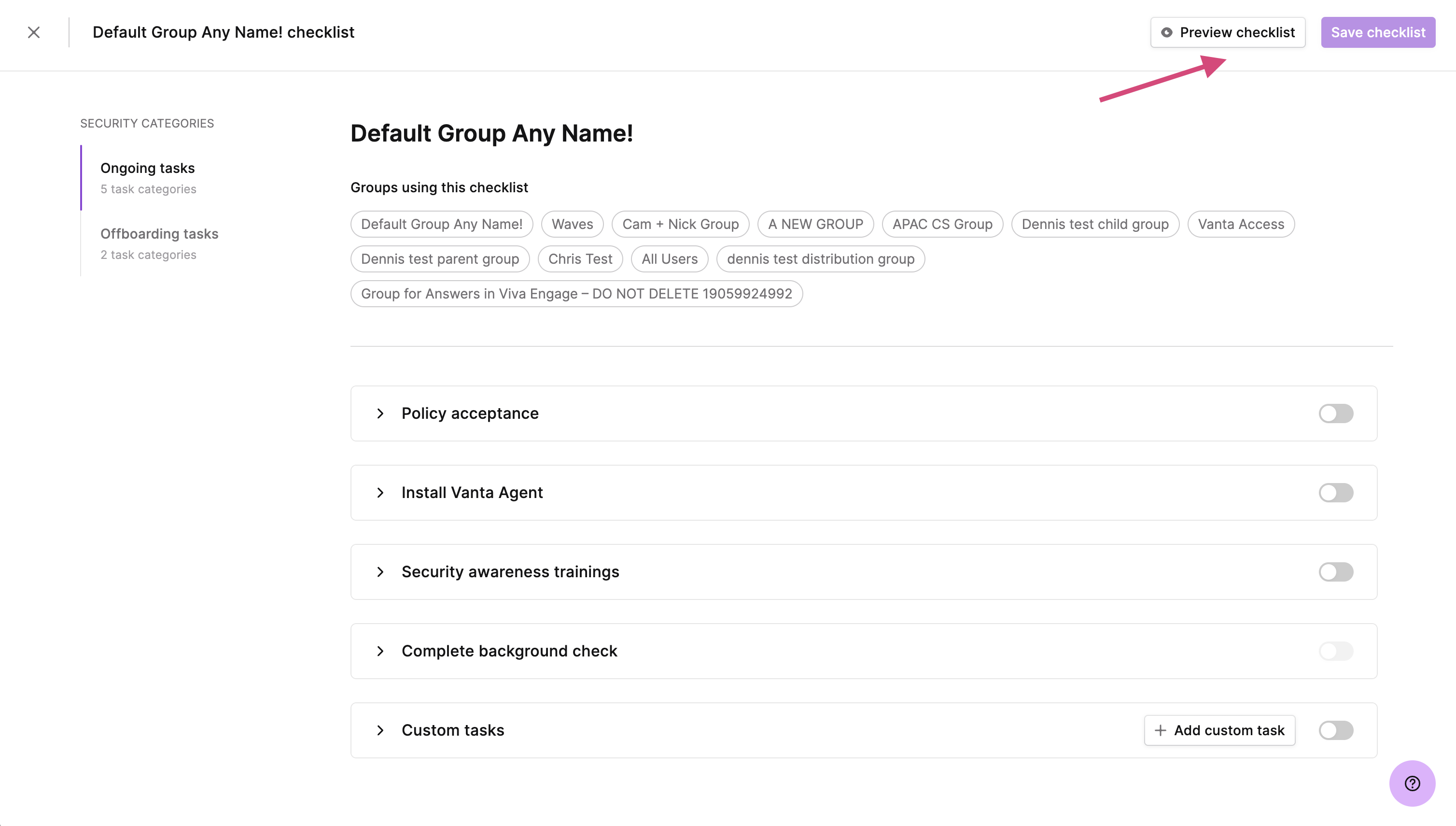Select Dennis test parent group chip
This screenshot has height=826, width=1456.
440,259
